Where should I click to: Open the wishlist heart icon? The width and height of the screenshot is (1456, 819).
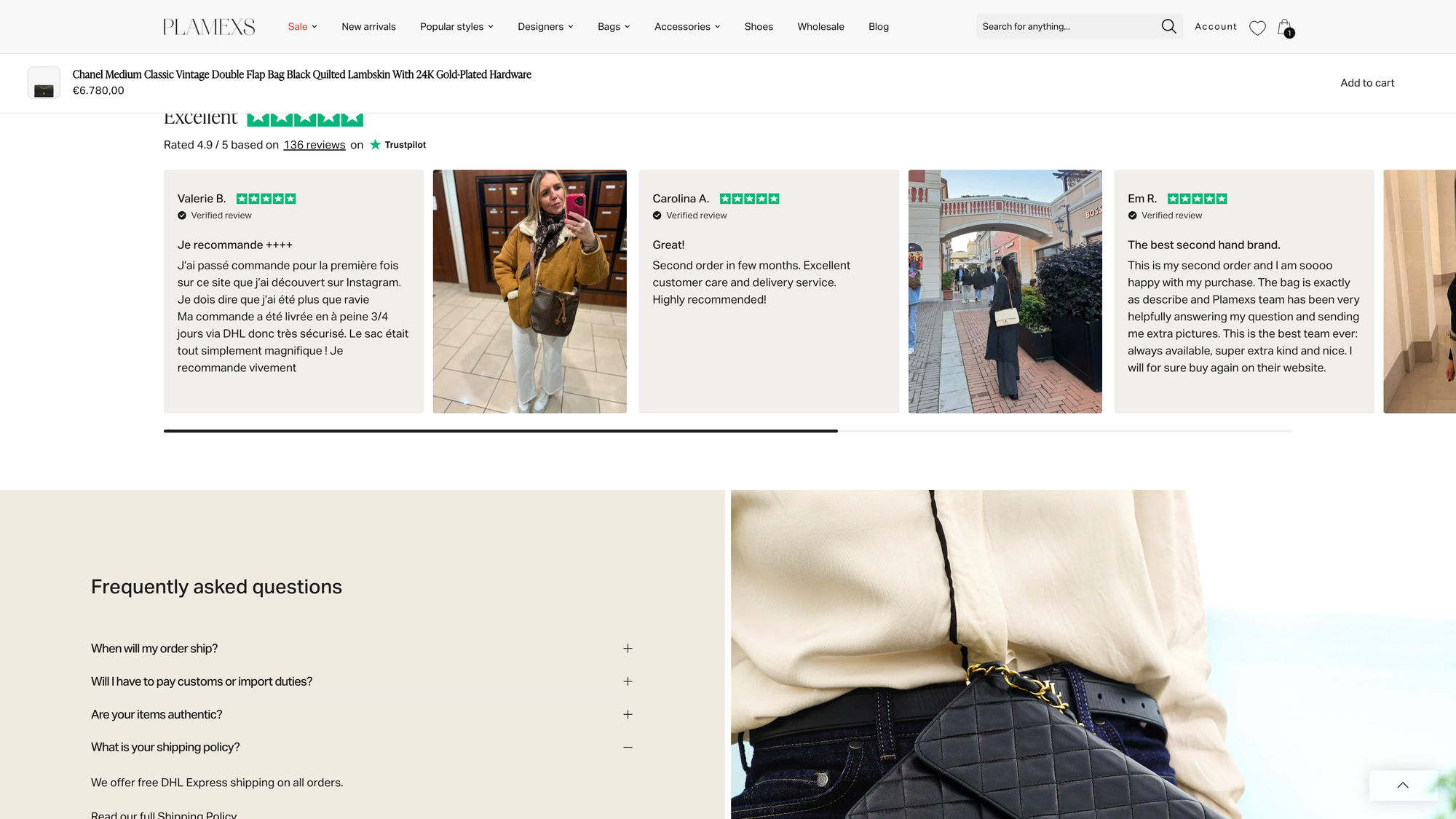(1257, 28)
